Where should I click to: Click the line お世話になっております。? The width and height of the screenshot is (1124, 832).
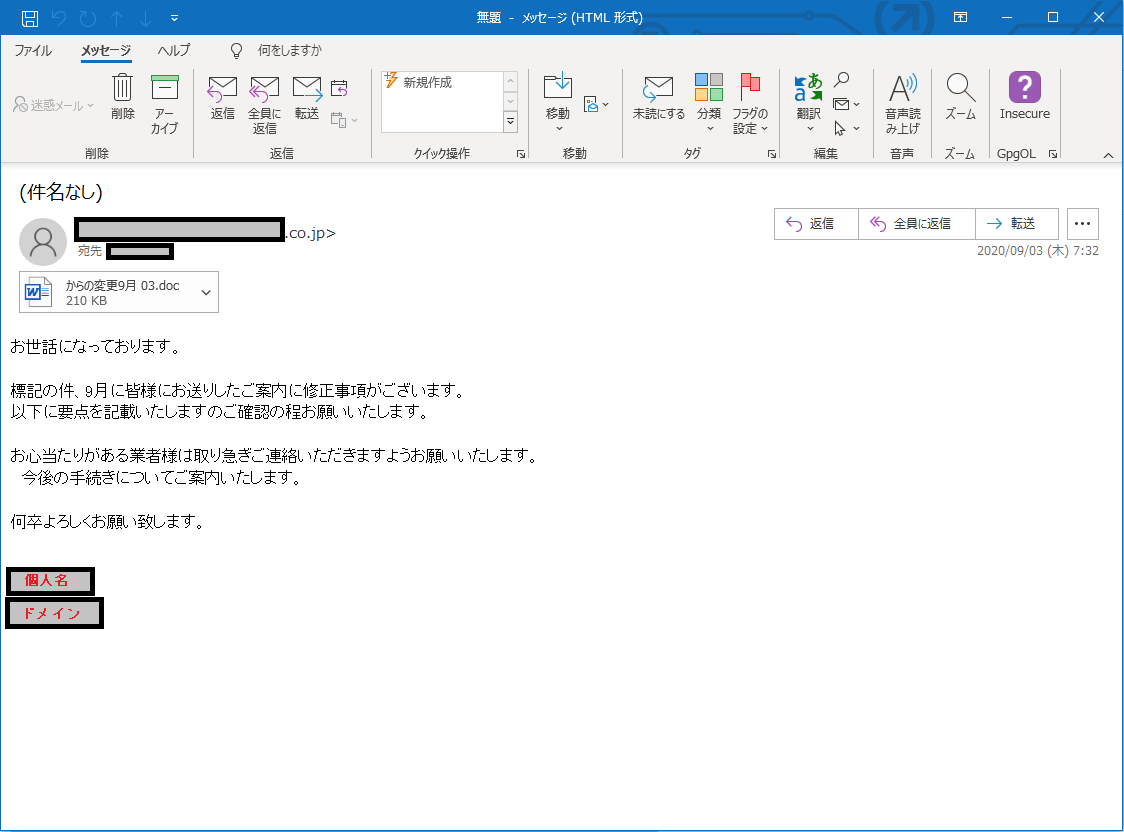point(96,346)
